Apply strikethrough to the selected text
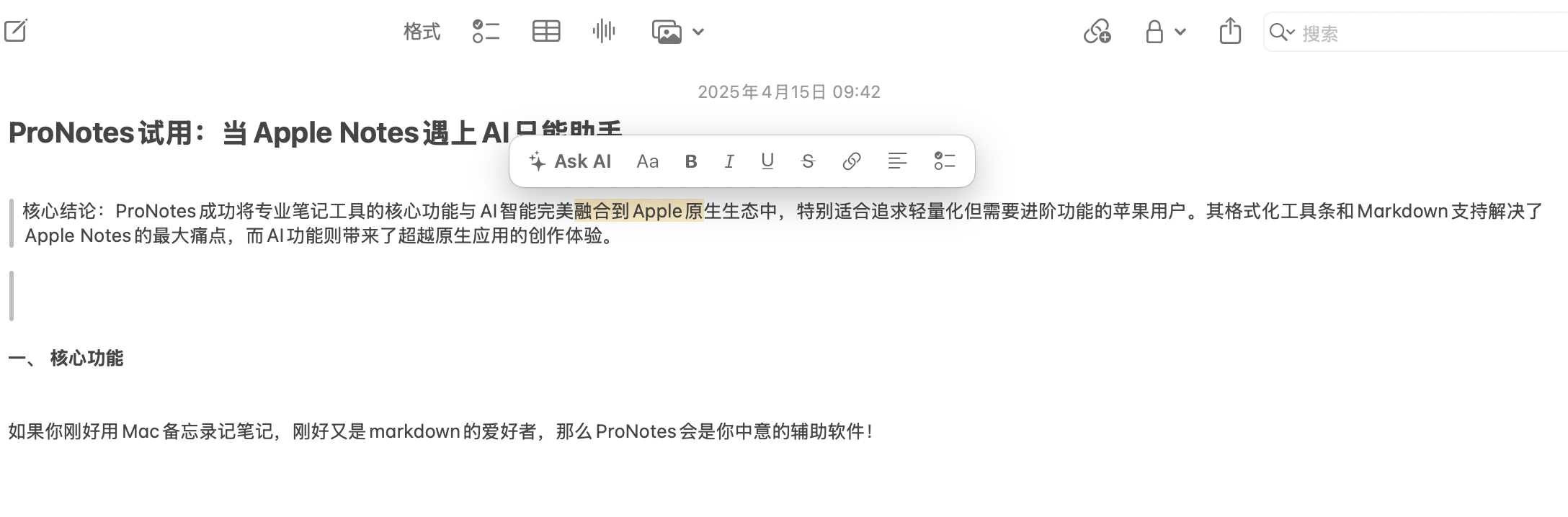 coord(808,161)
